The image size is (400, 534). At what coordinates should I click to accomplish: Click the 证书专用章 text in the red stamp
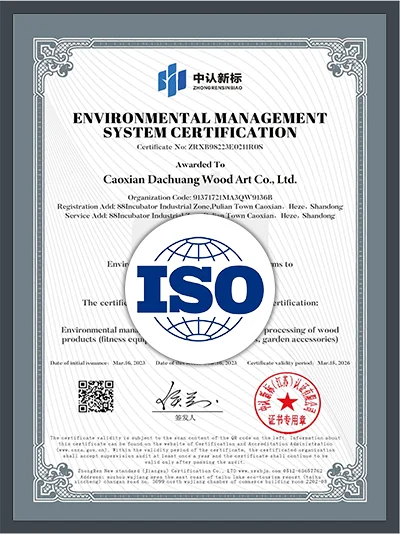(288, 420)
